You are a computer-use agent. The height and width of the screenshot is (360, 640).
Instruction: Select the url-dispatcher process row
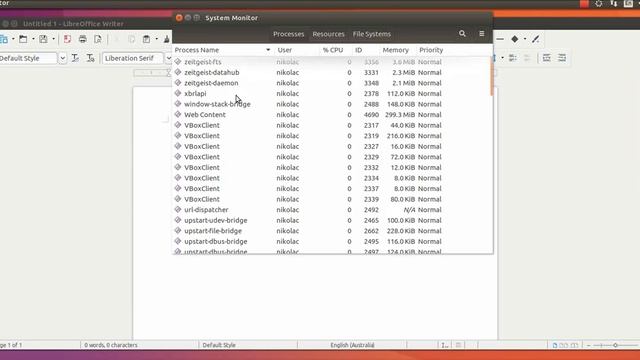[331, 210]
